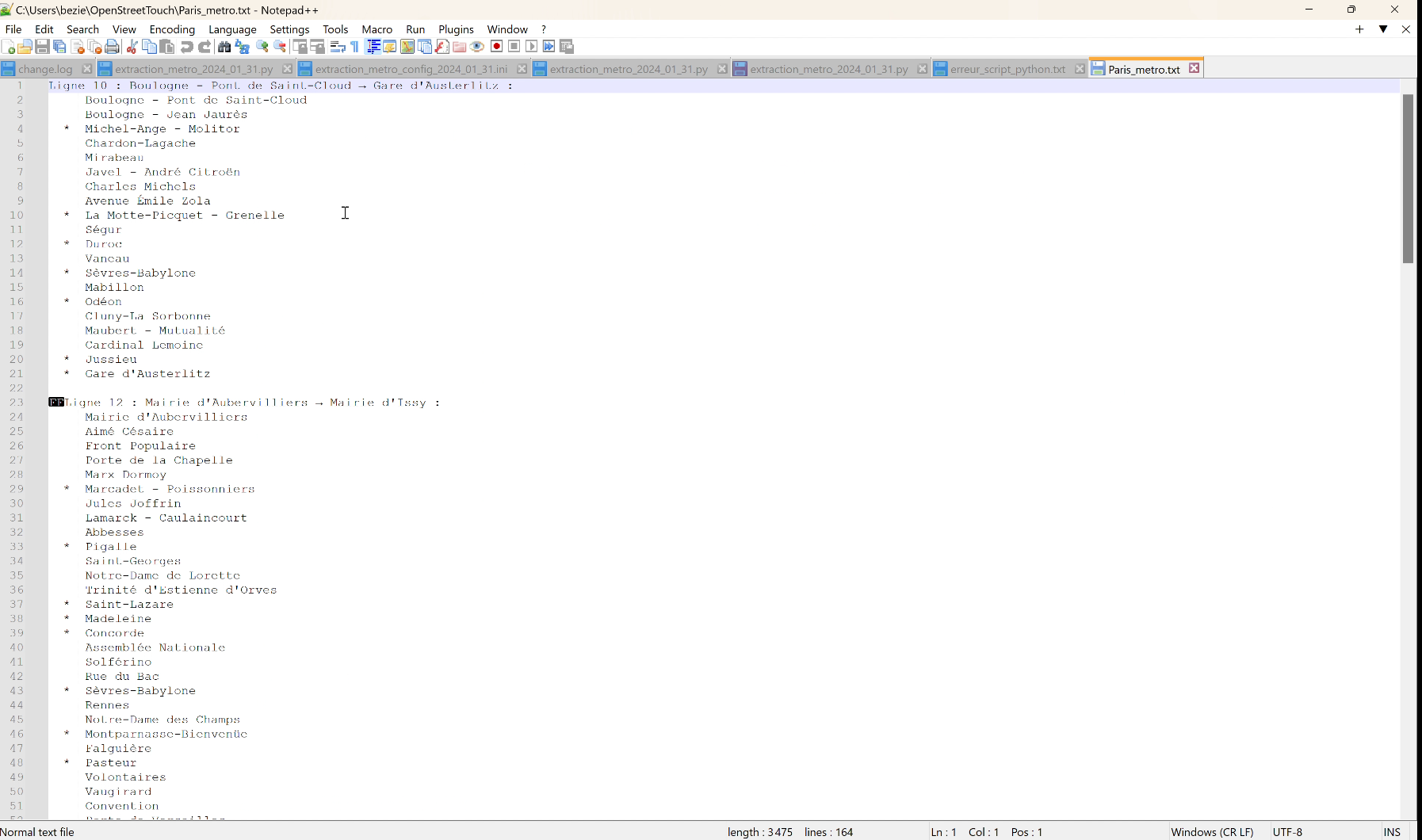The image size is (1422, 840).
Task: Click the Close All documents icon
Action: point(94,47)
